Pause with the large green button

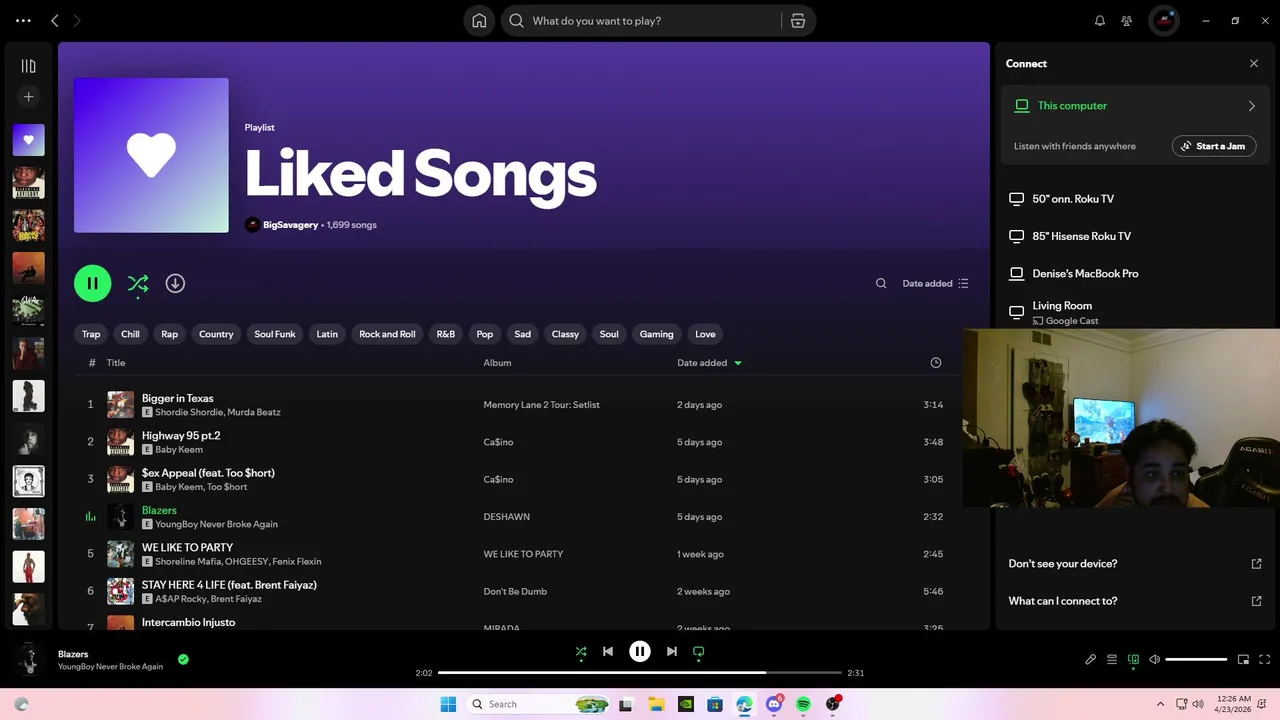click(x=92, y=283)
